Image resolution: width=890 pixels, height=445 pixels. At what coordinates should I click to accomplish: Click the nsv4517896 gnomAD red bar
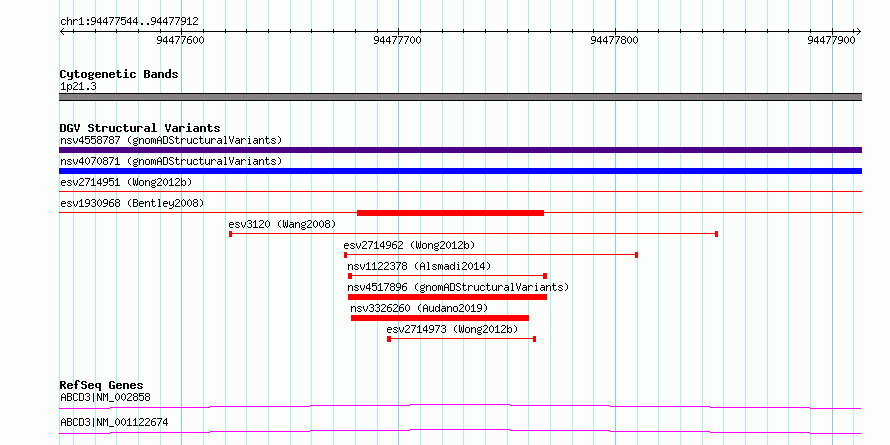coord(447,297)
